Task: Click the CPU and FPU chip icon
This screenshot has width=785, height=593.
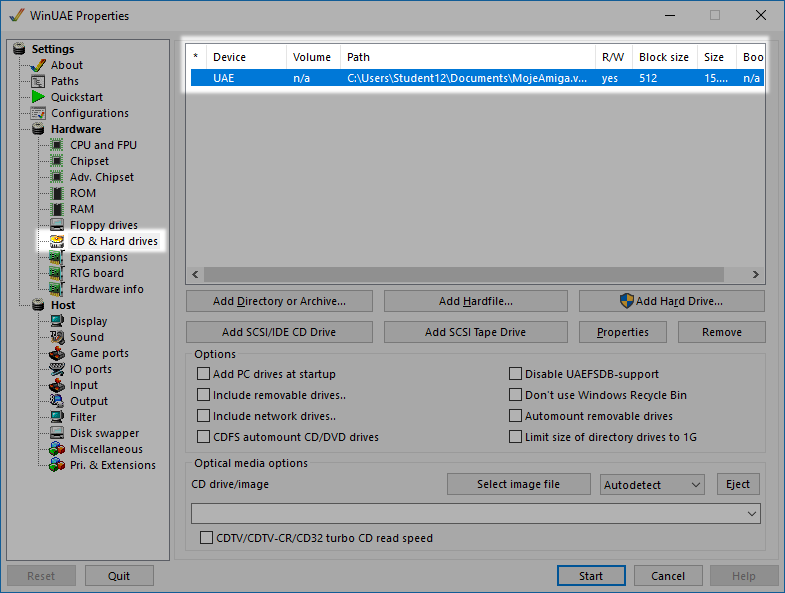Action: 57,145
